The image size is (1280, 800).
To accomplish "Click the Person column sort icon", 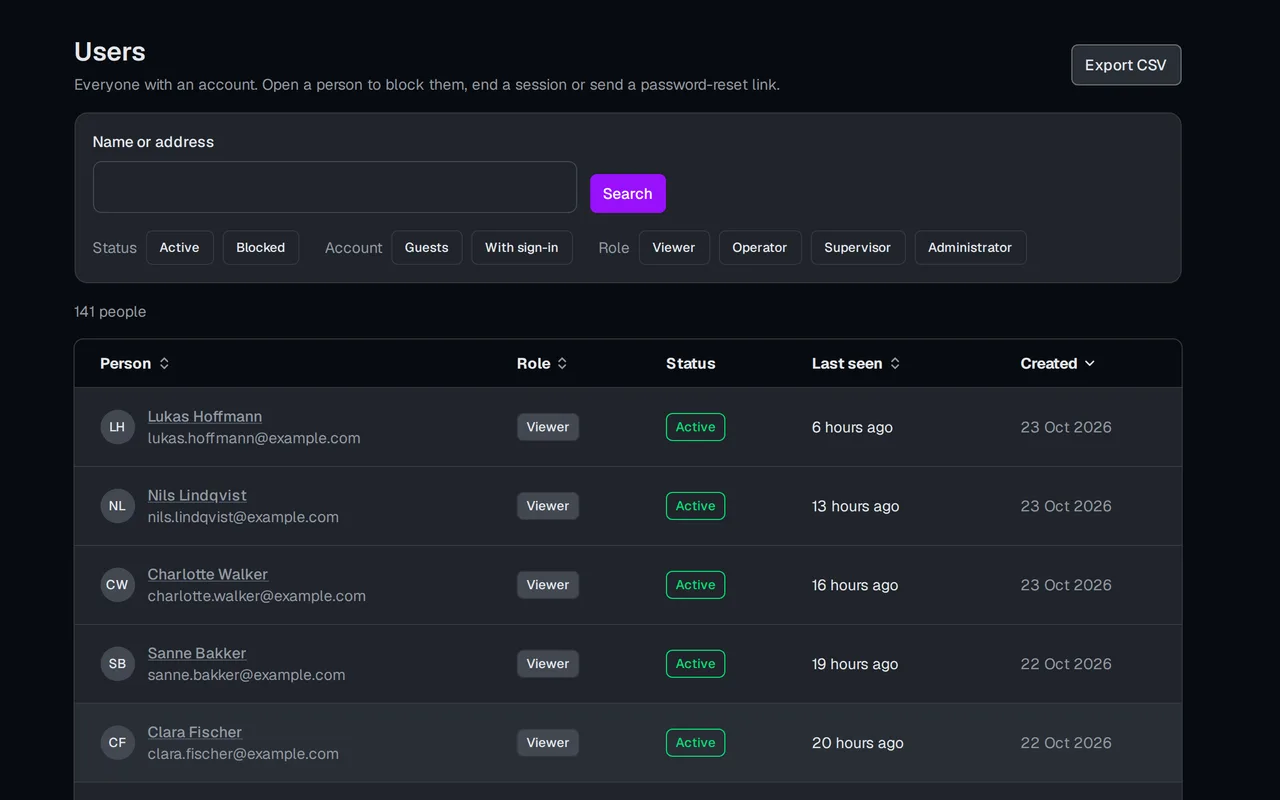I will click(x=164, y=363).
